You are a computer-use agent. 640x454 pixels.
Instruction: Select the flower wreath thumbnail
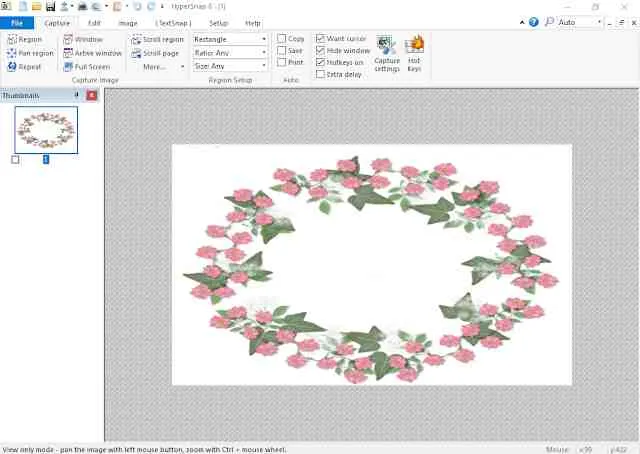(x=46, y=130)
